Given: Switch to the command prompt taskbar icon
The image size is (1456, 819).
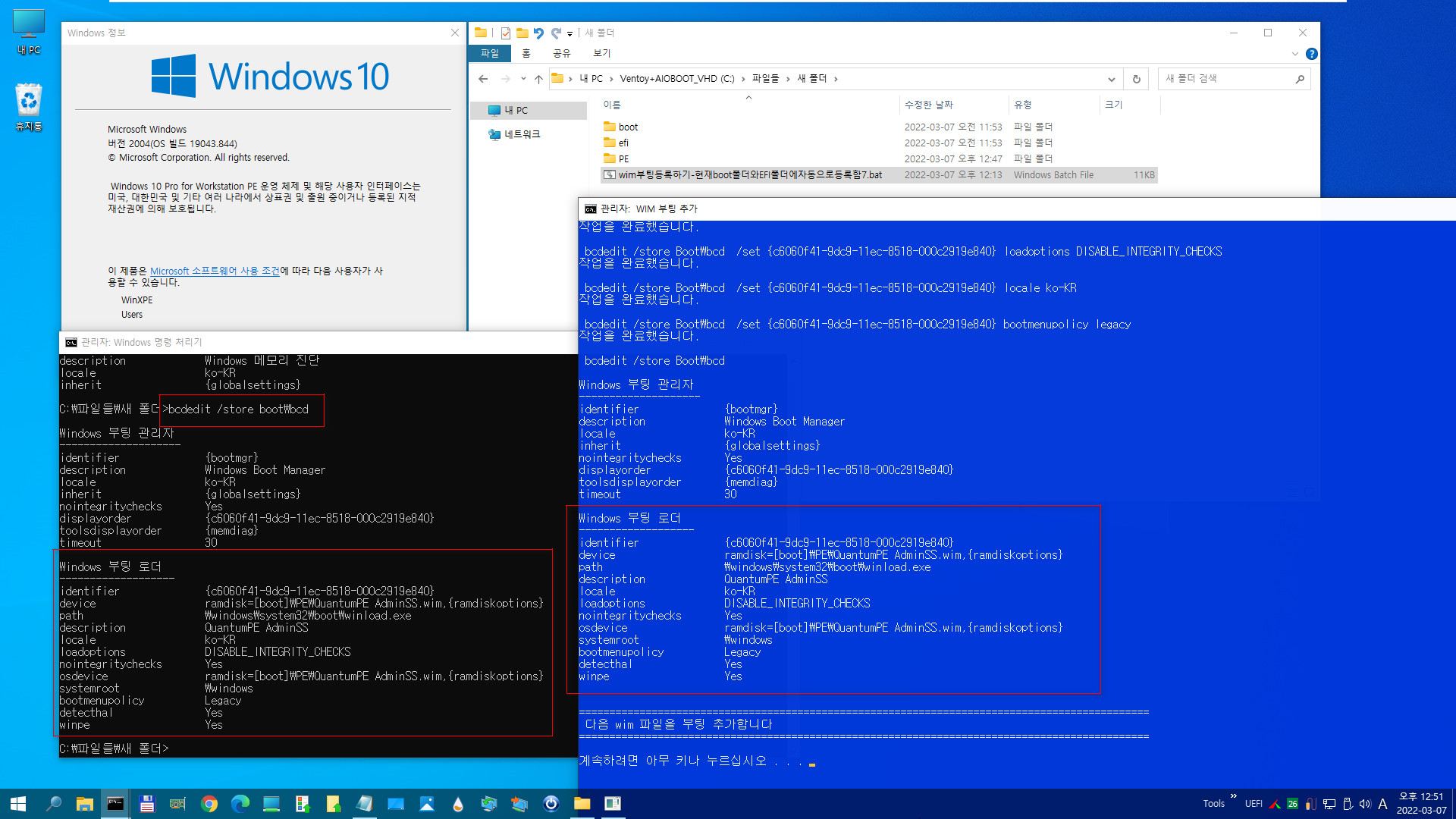Looking at the screenshot, I should pos(115,804).
